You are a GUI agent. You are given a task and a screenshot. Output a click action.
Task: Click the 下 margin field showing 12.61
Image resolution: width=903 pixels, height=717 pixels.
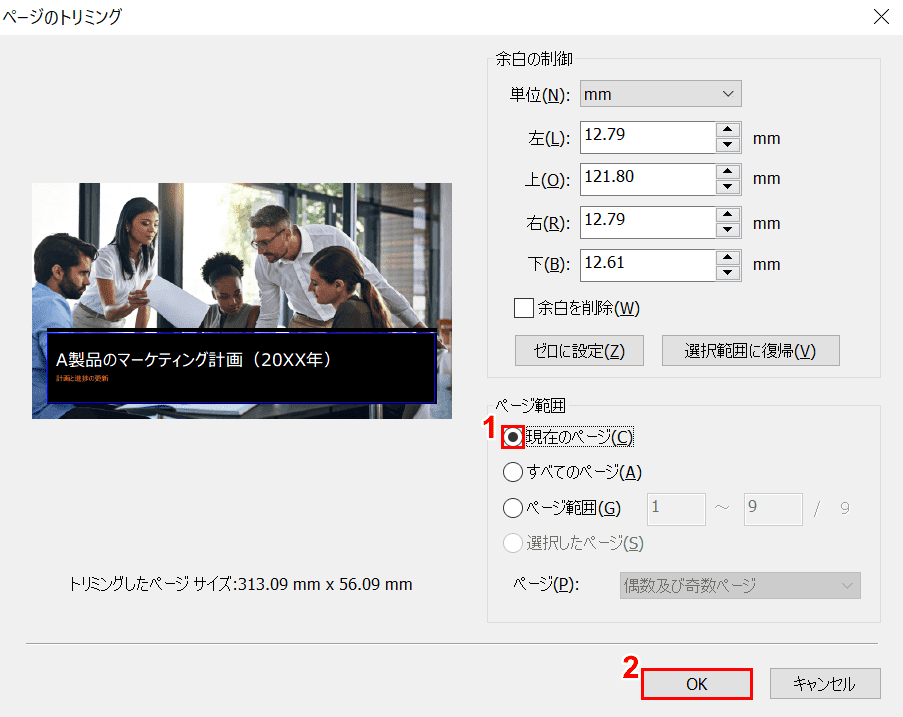(x=648, y=265)
